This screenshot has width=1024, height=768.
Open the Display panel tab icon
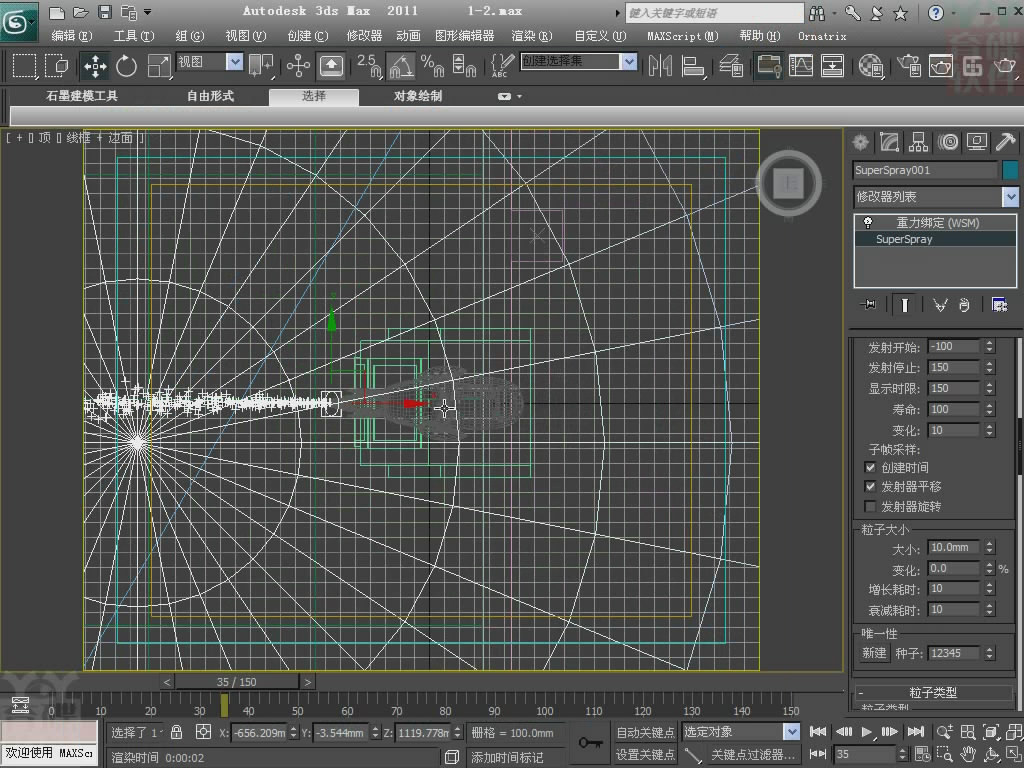pos(976,142)
